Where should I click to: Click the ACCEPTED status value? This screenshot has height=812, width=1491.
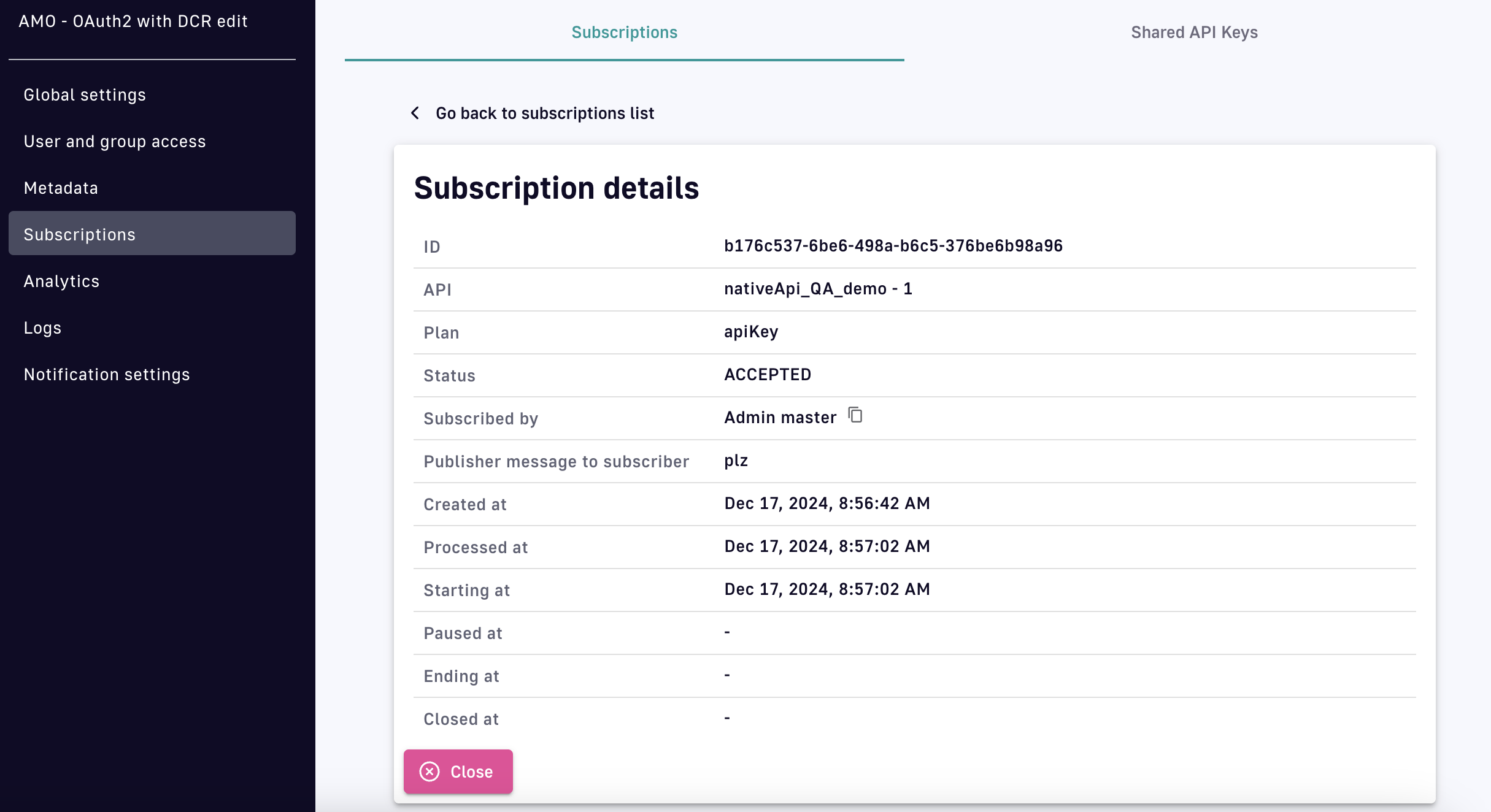pyautogui.click(x=768, y=375)
